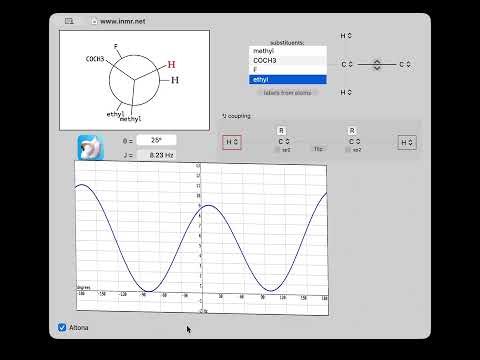480x360 pixels.
Task: Click the labels from atoms button
Action: click(x=287, y=93)
